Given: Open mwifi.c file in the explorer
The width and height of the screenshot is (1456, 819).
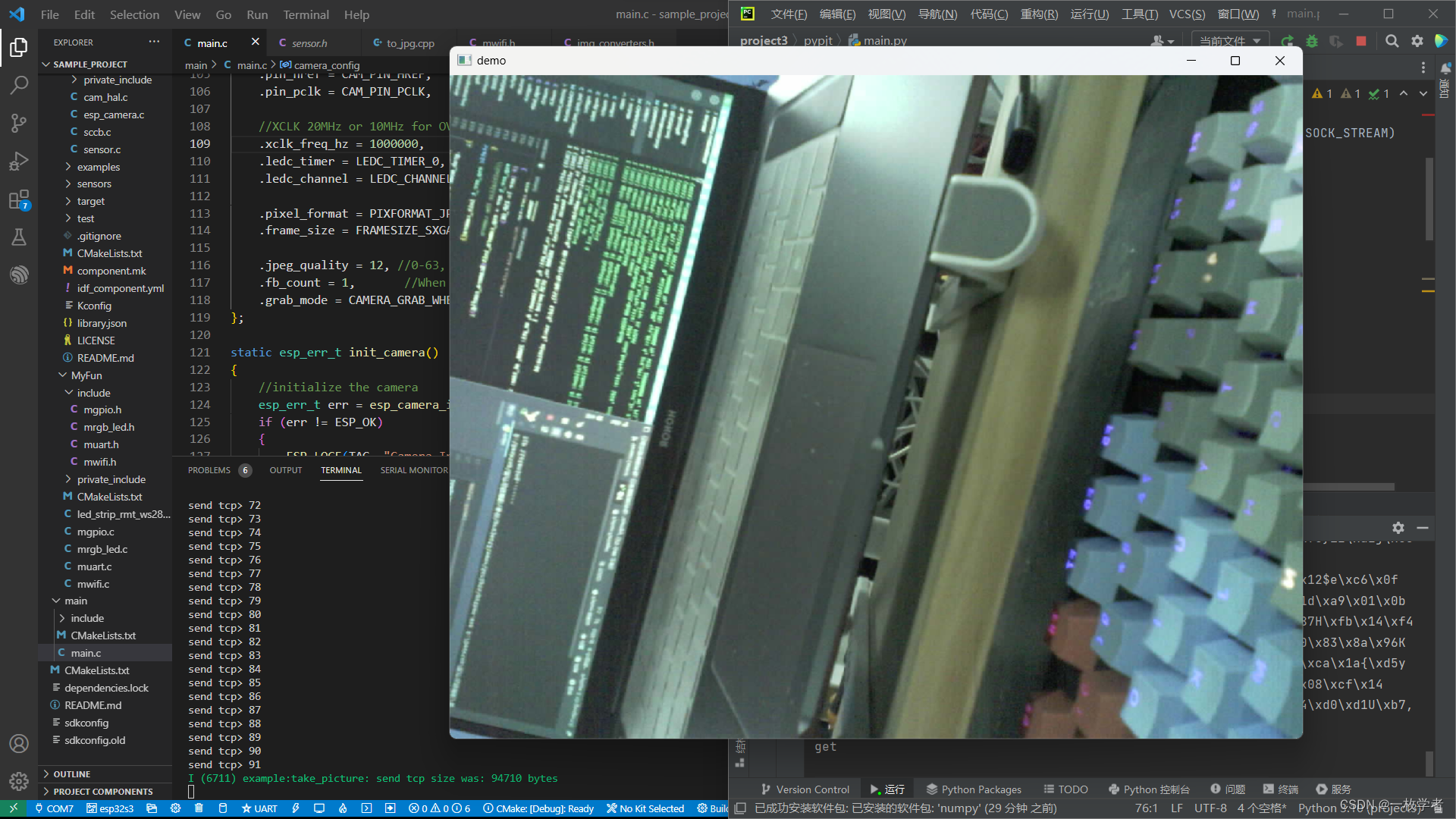Looking at the screenshot, I should coord(93,584).
